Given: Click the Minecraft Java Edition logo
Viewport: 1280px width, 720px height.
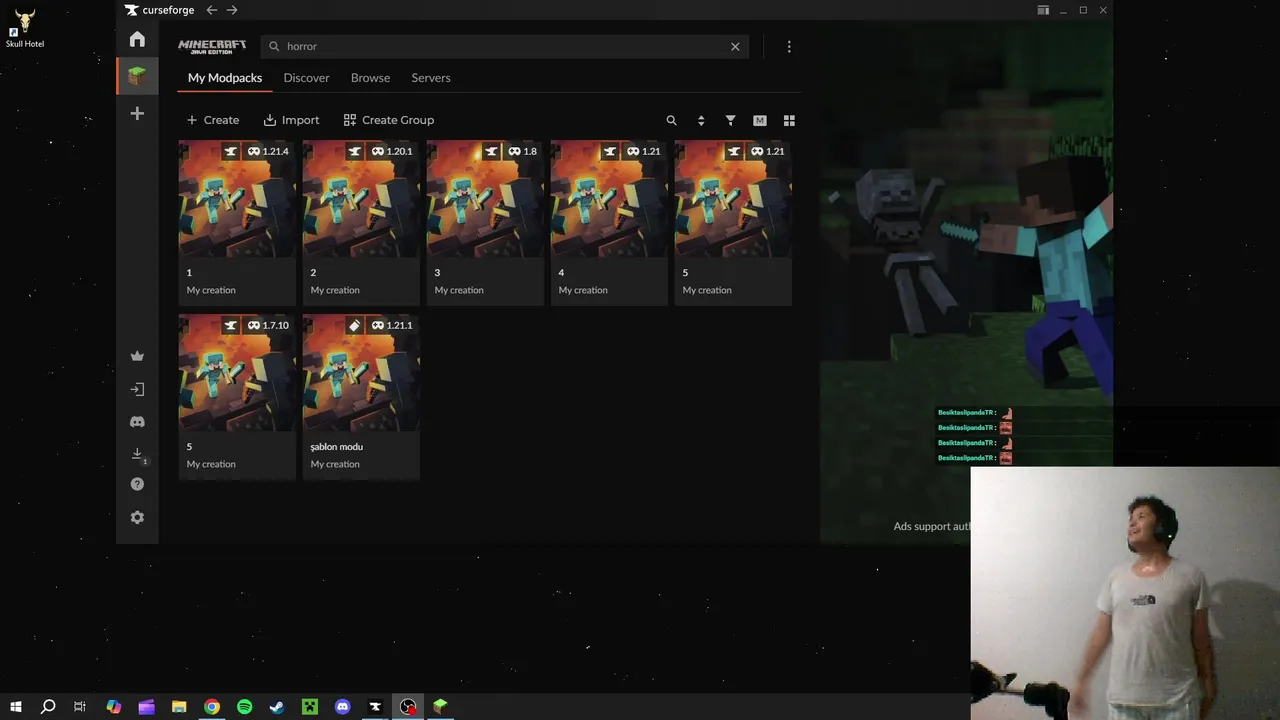Looking at the screenshot, I should coord(212,46).
